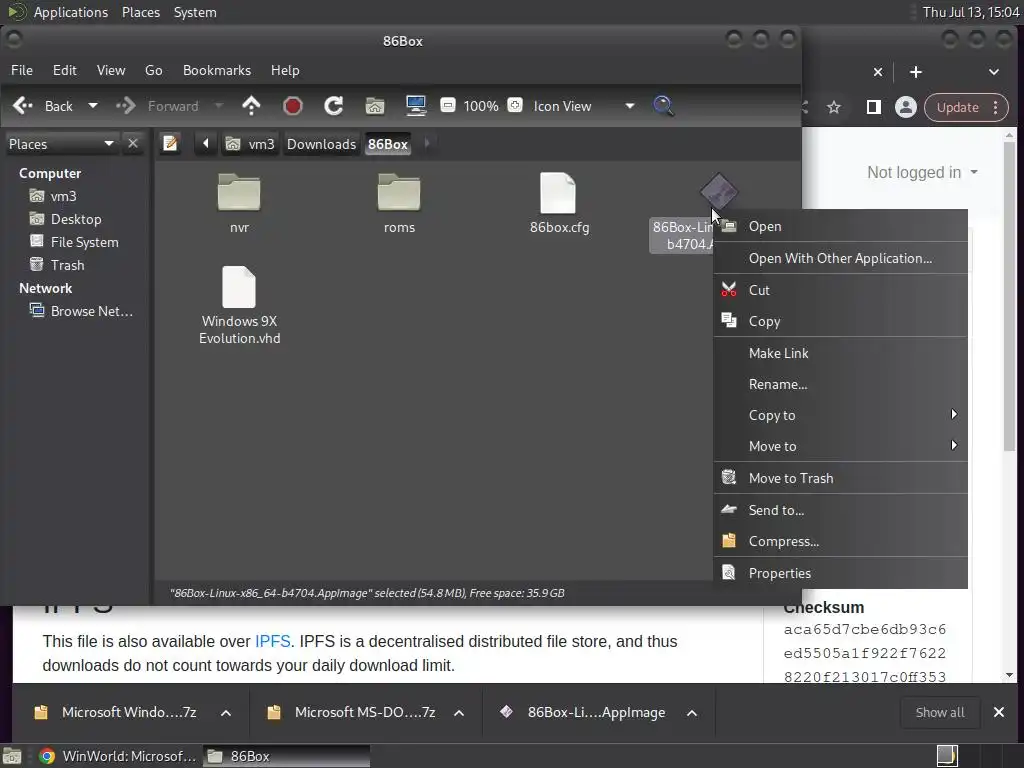Open File System in sidebar
Viewport: 1024px width, 768px height.
click(x=84, y=242)
